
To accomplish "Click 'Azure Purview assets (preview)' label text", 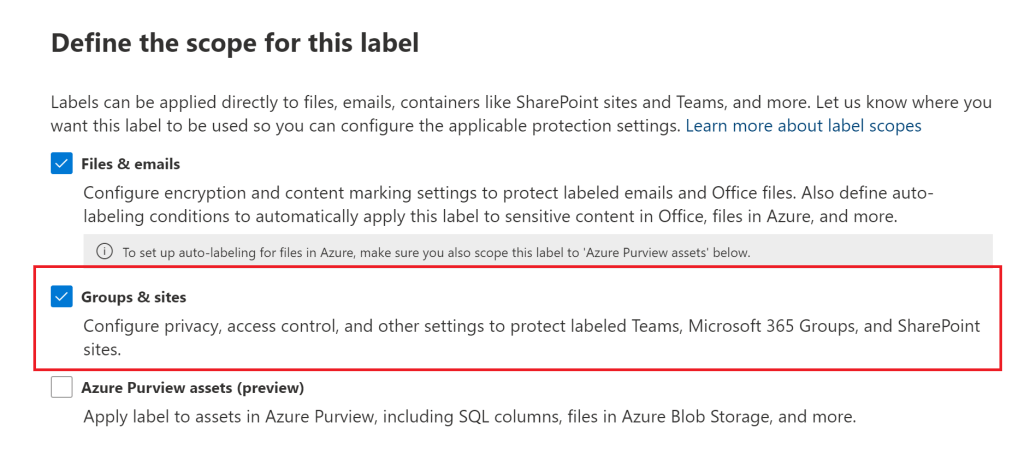I will click(192, 387).
